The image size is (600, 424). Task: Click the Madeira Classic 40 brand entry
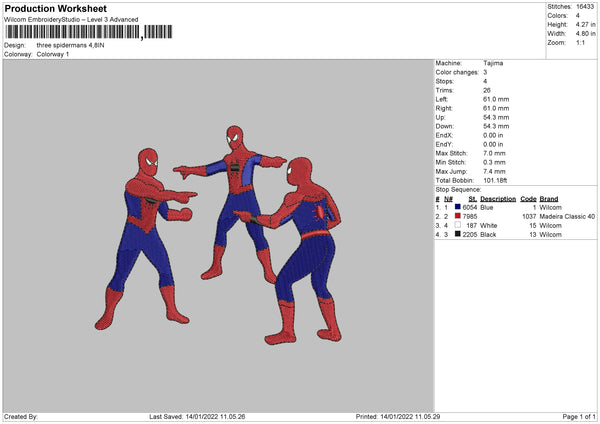(x=567, y=216)
